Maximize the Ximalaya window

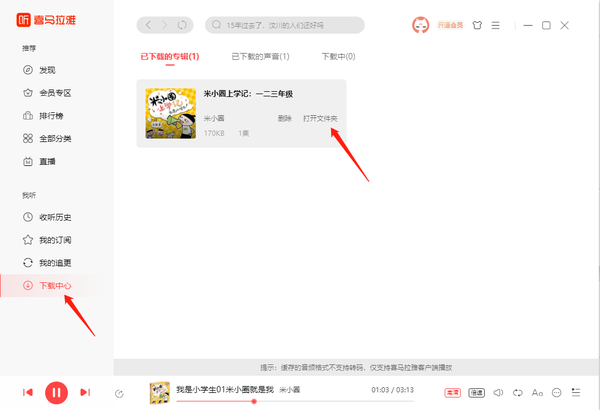[x=546, y=25]
